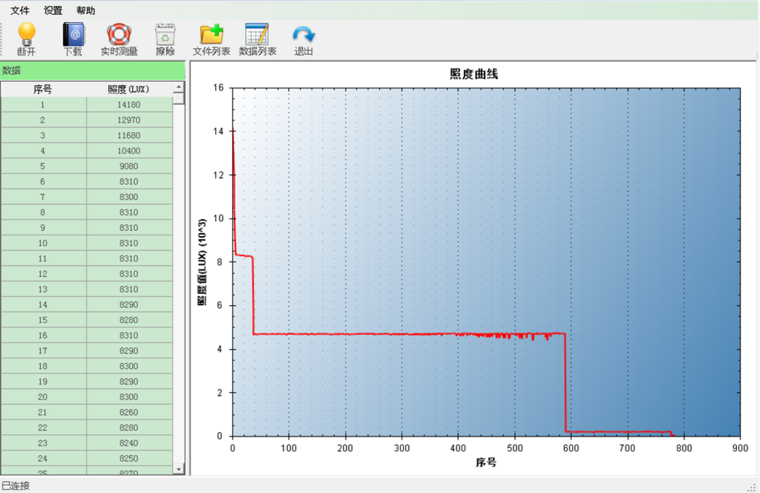This screenshot has height=493, width=760.
Task: Click the 下载 (download) book icon
Action: [x=73, y=36]
